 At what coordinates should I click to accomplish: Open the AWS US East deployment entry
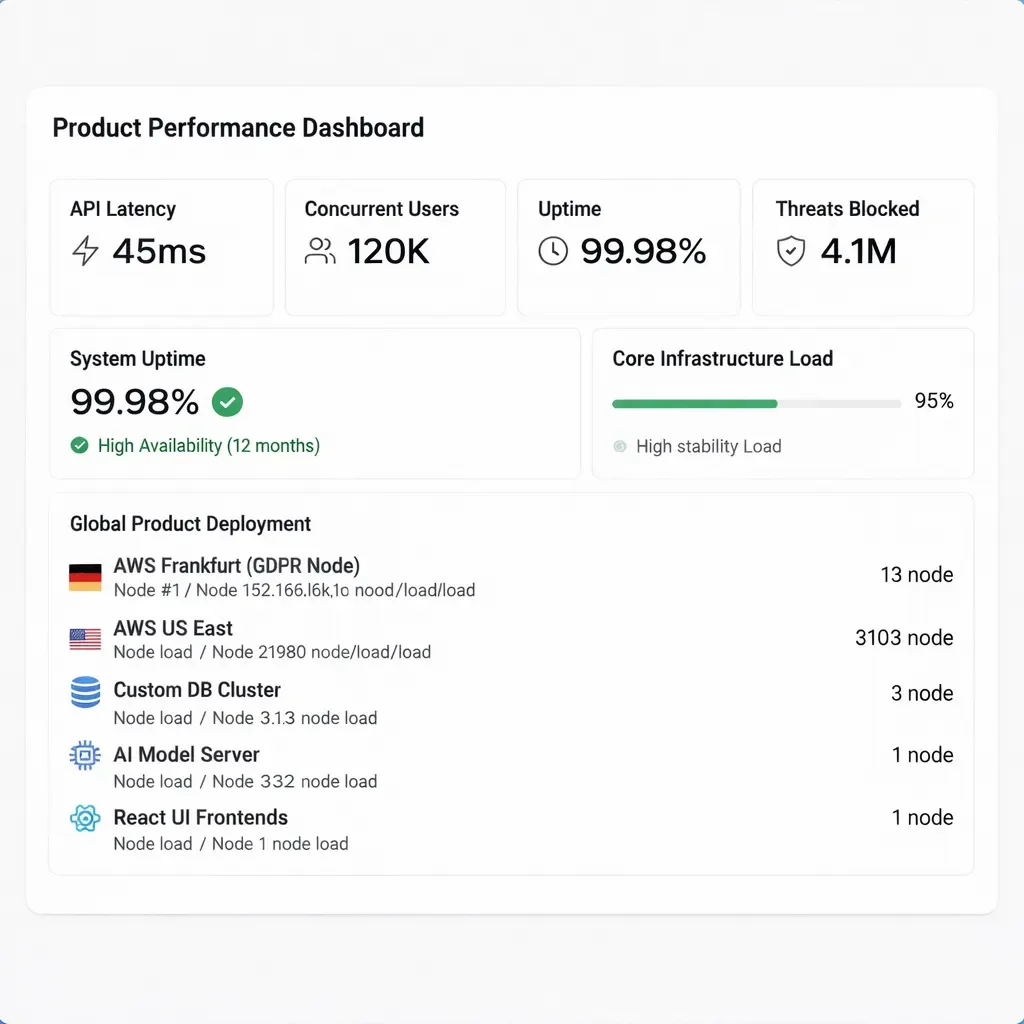point(173,628)
